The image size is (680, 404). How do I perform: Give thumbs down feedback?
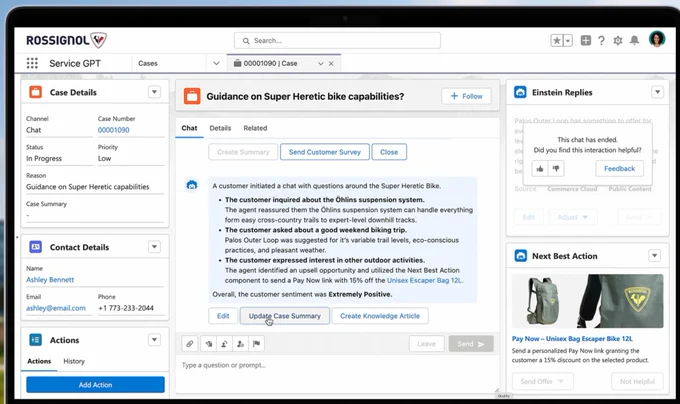556,169
